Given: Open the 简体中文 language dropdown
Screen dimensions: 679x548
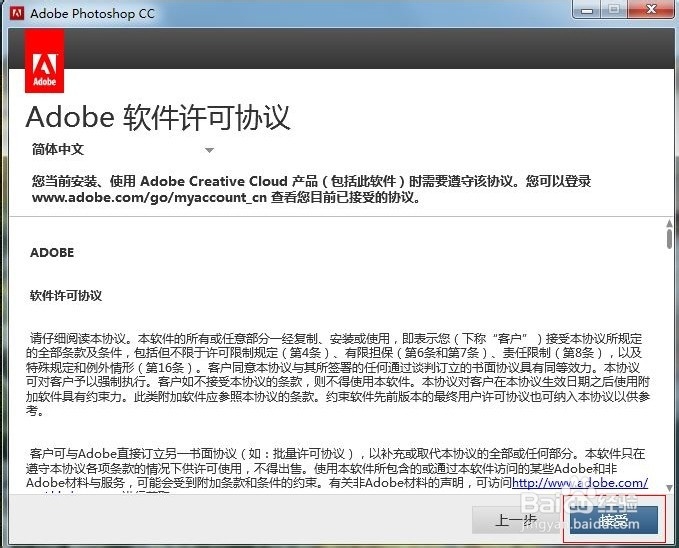Looking at the screenshot, I should 123,150.
